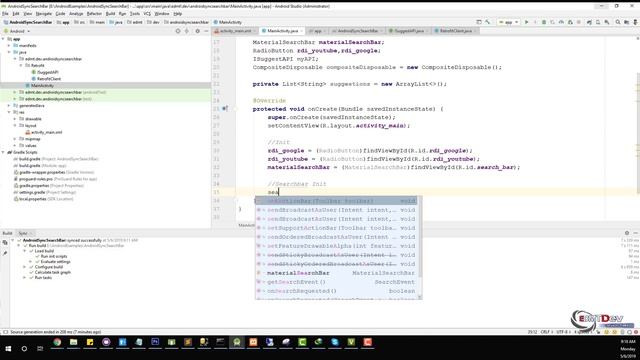Screen dimensions: 640x360
Task: Collapse the app module tree node
Action: click(x=3, y=39)
